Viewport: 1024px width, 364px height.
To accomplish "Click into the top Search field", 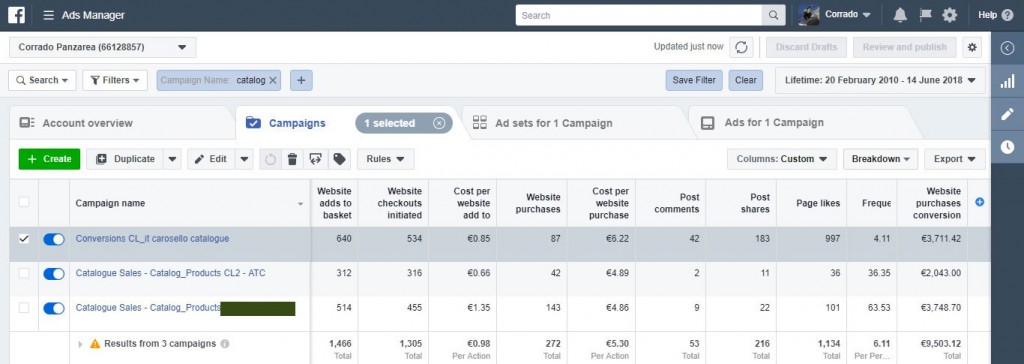I will pos(639,15).
